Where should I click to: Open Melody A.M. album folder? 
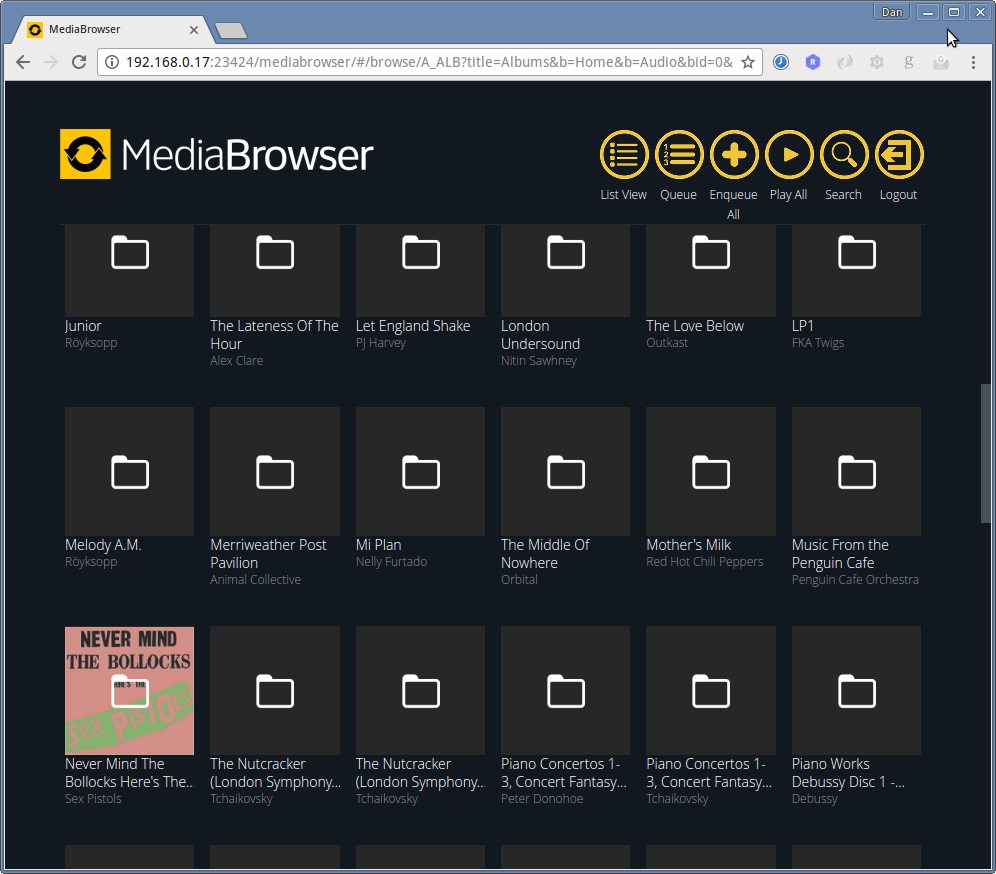point(130,471)
